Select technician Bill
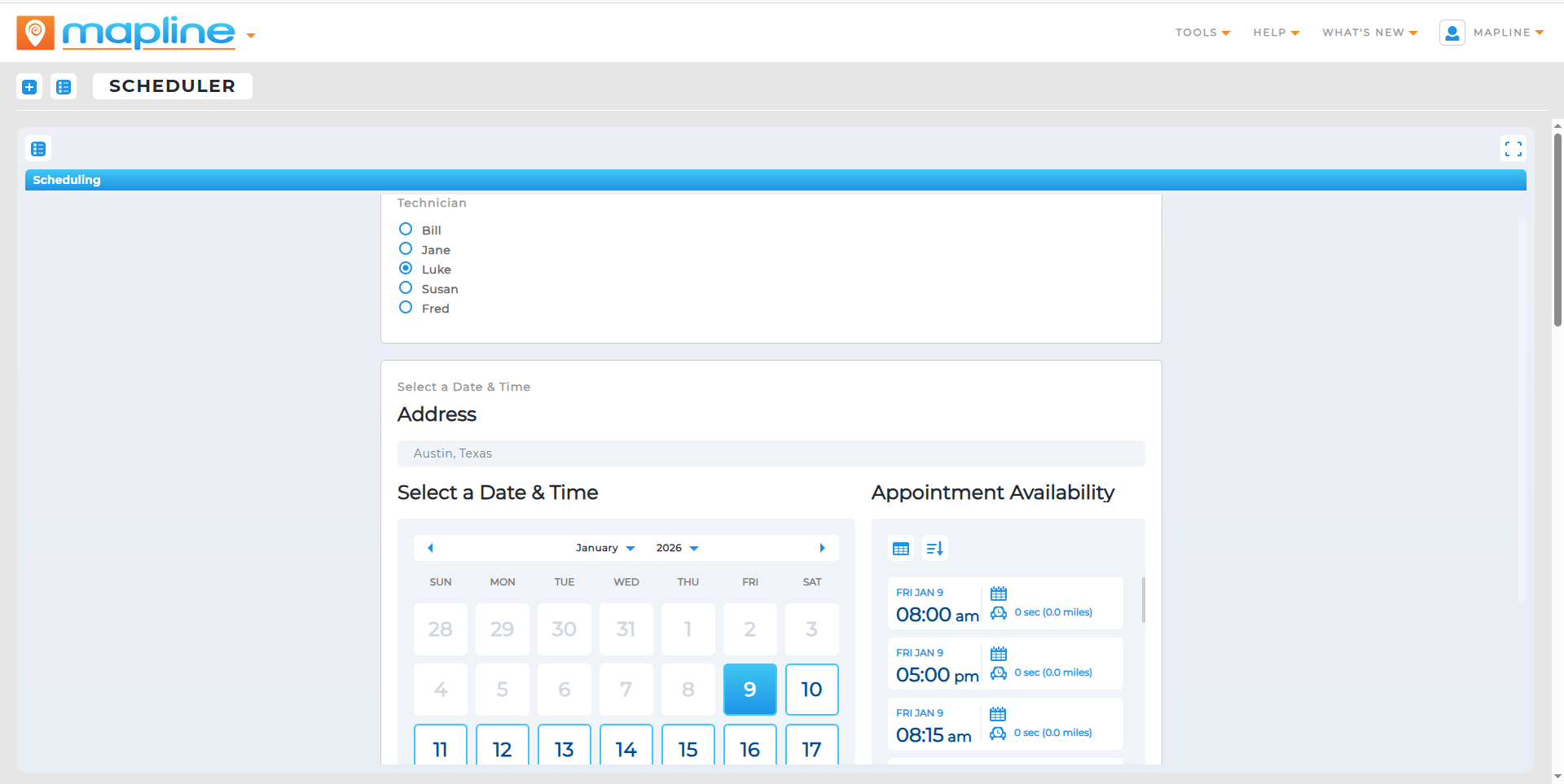 [406, 229]
